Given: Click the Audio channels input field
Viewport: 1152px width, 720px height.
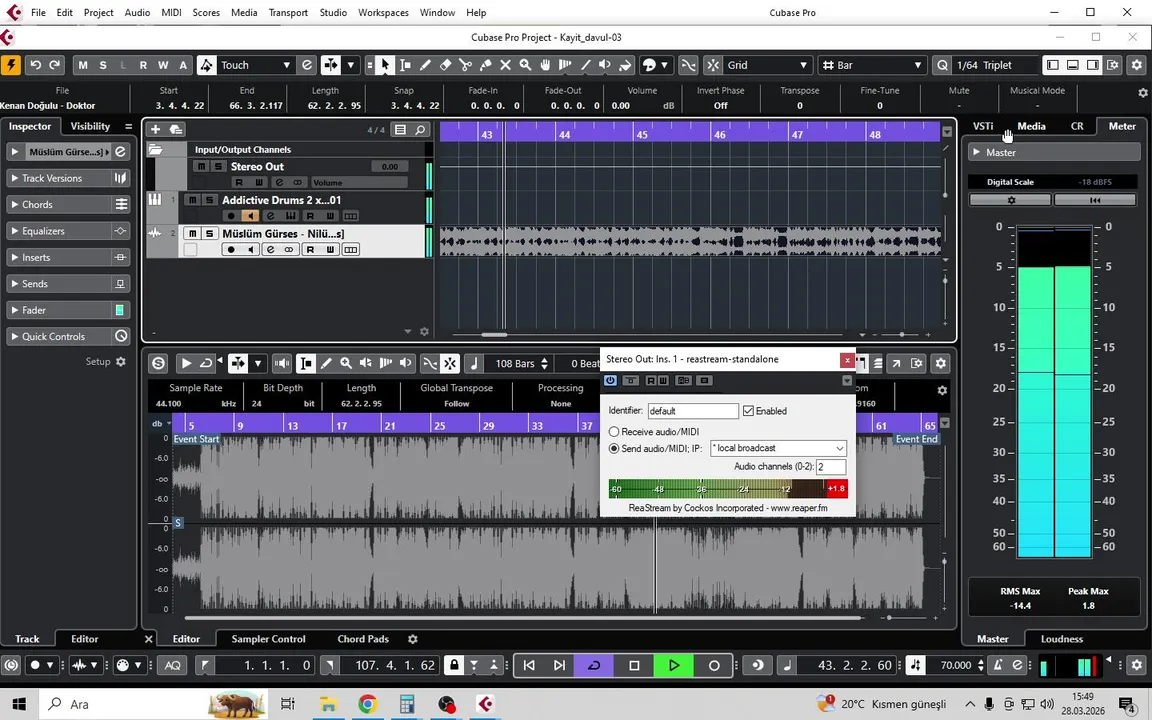Looking at the screenshot, I should [831, 467].
